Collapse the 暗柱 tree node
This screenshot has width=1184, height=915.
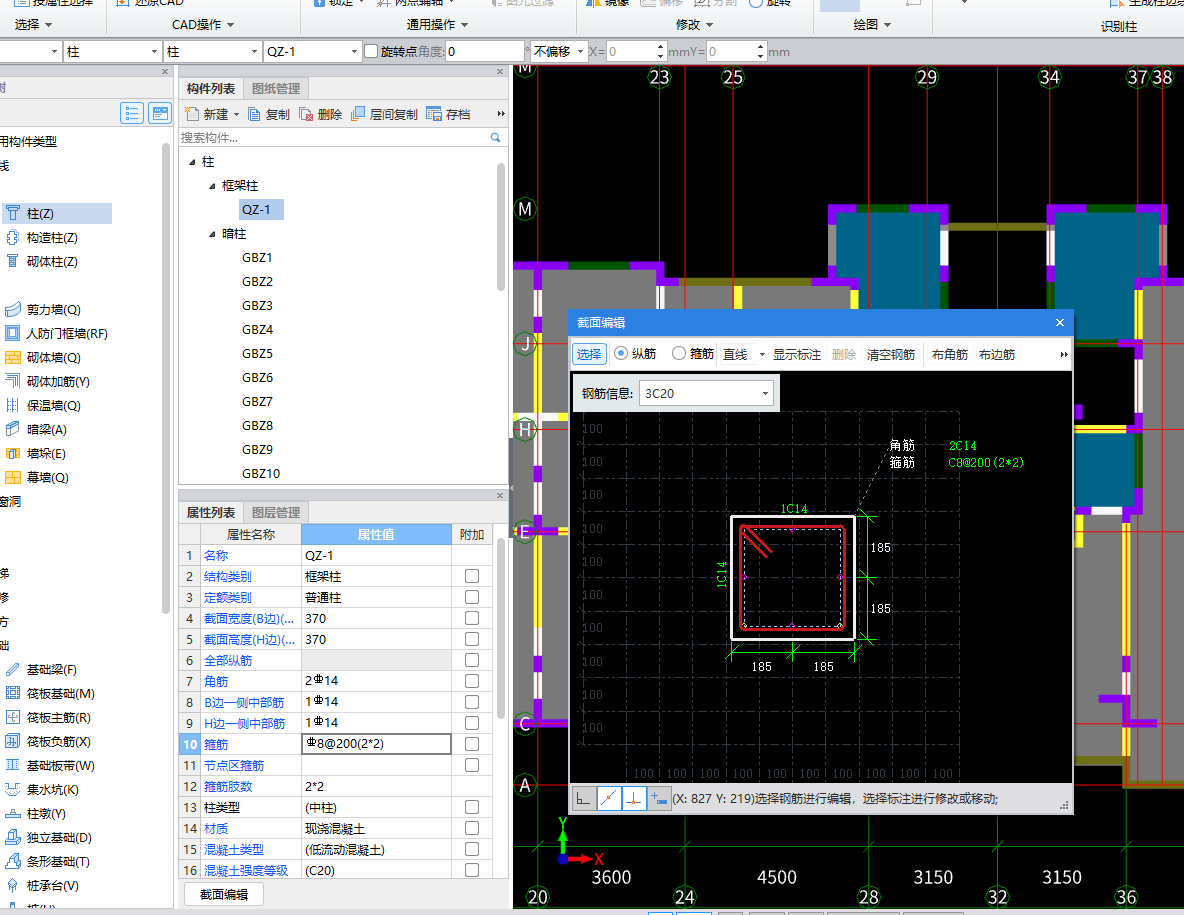(212, 234)
